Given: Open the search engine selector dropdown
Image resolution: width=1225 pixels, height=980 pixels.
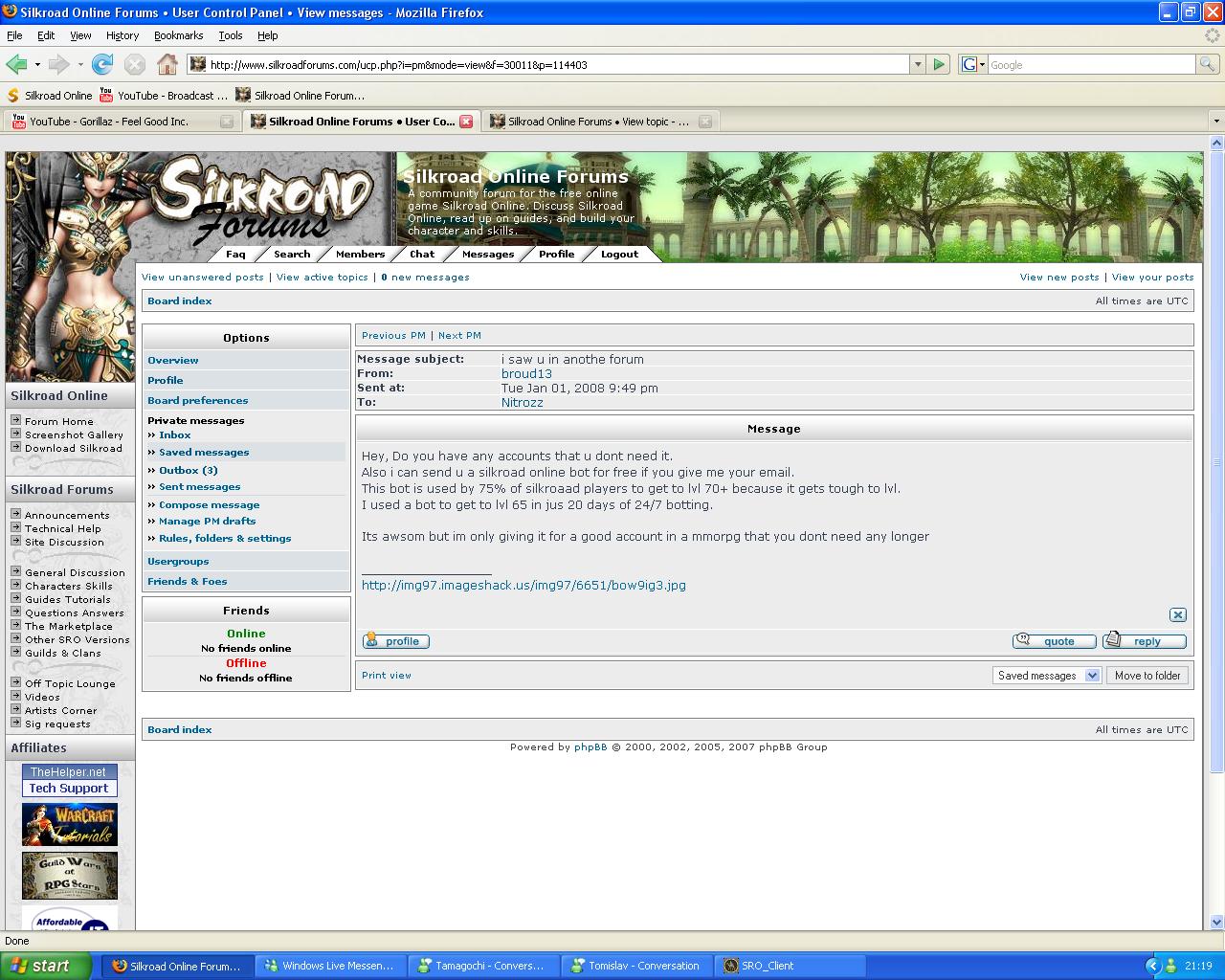Looking at the screenshot, I should click(x=972, y=64).
